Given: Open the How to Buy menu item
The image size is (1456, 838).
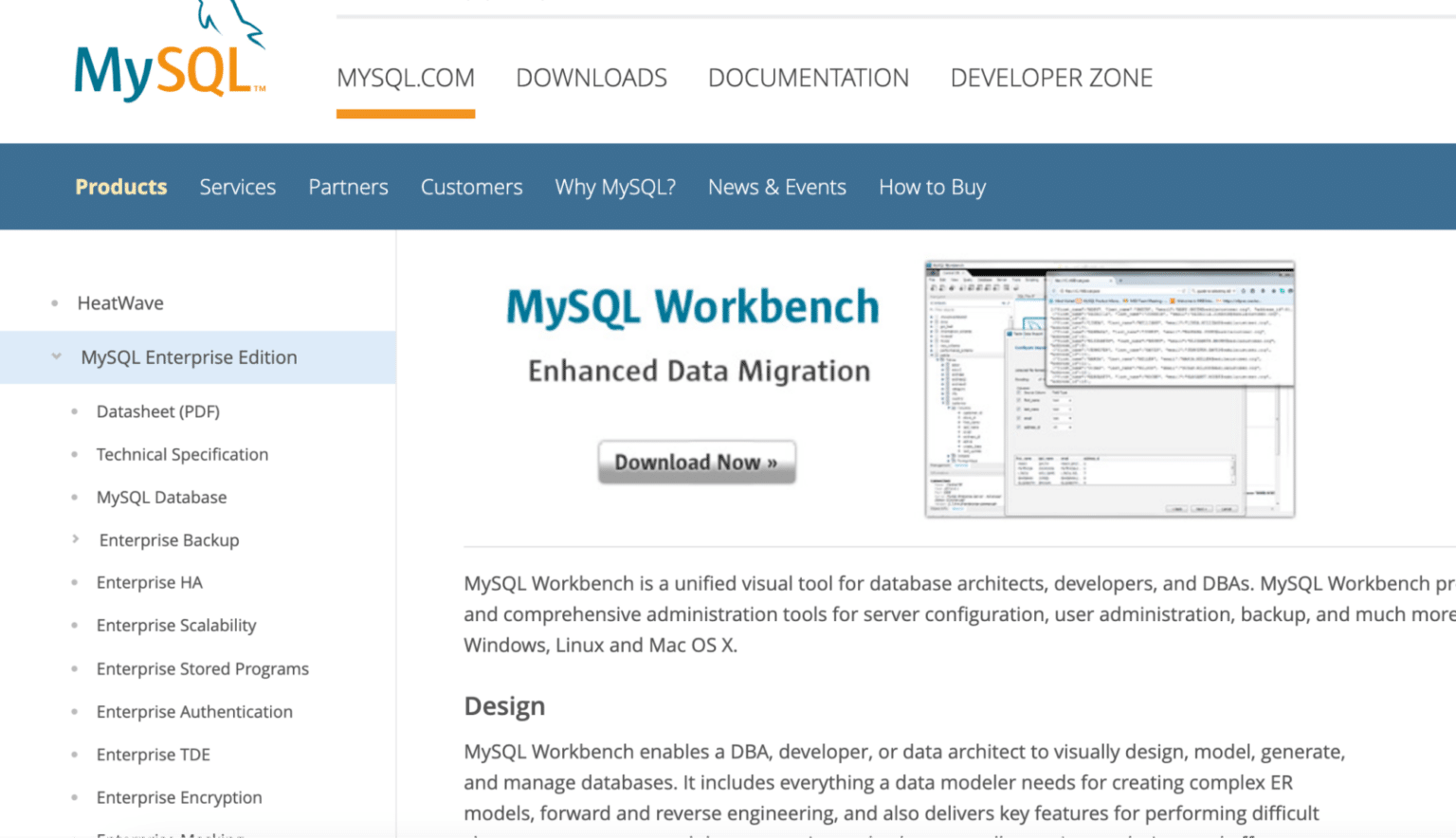Looking at the screenshot, I should pos(932,187).
